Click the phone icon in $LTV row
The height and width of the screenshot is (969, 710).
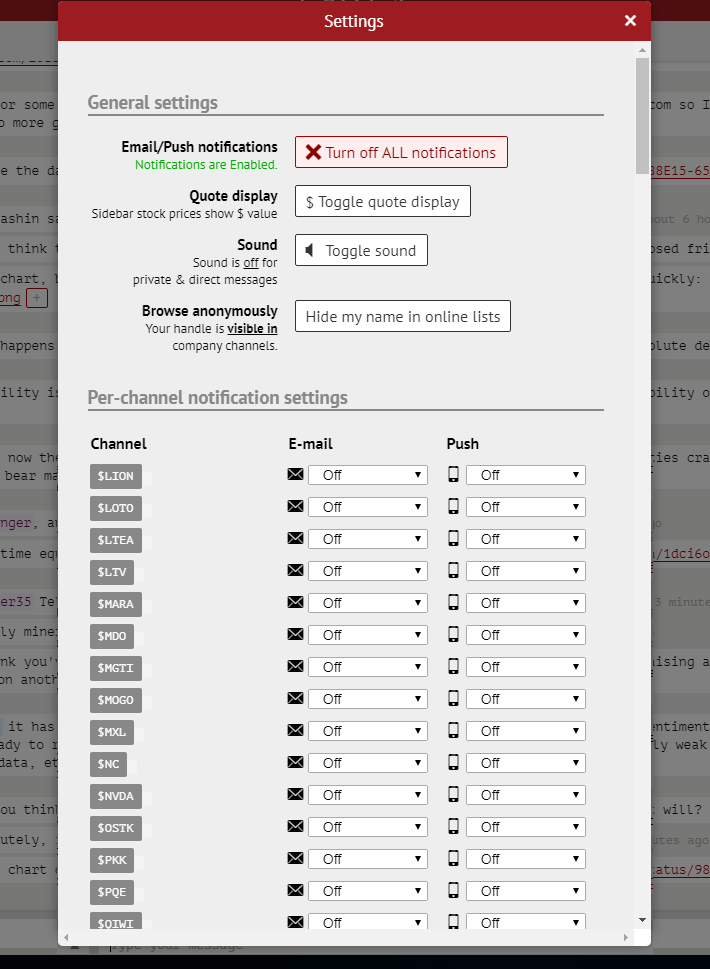tap(454, 570)
